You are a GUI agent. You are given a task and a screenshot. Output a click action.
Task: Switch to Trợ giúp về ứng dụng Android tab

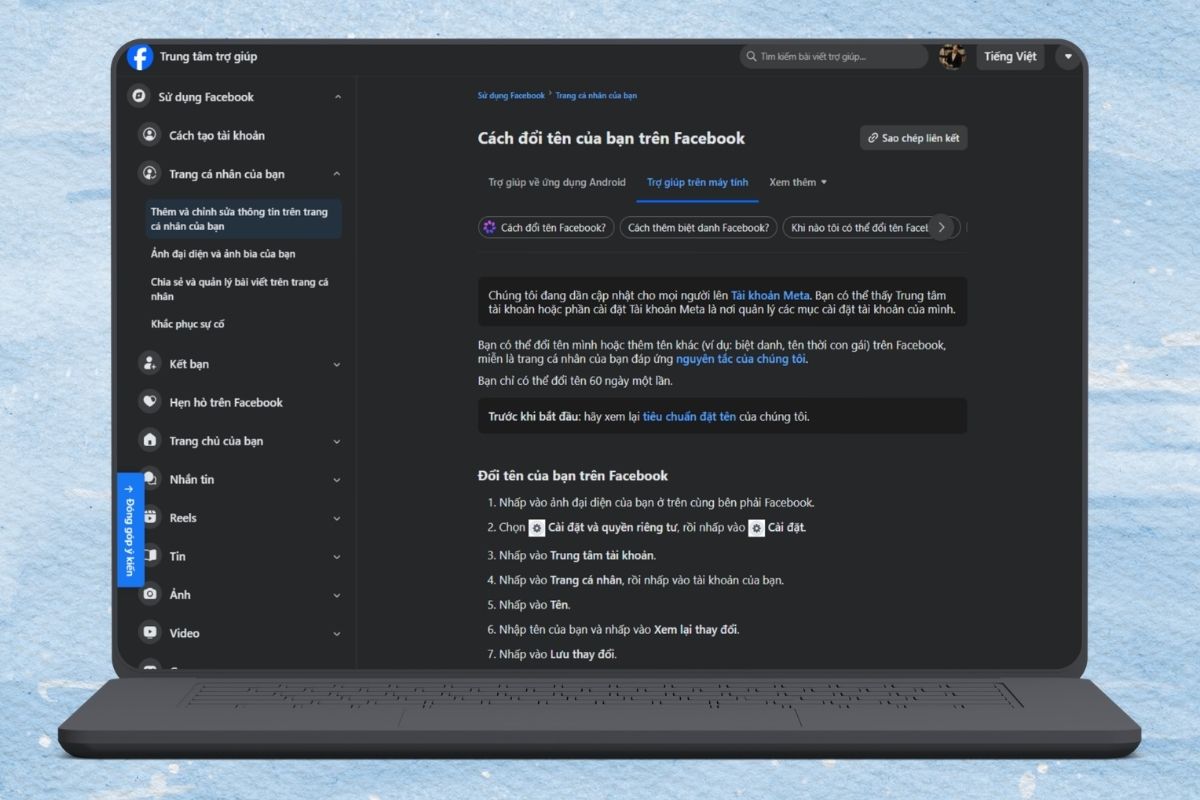coord(557,182)
